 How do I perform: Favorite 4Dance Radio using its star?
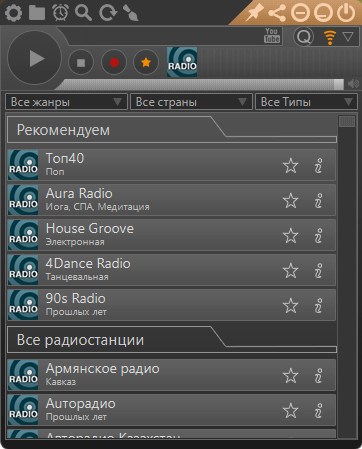click(291, 270)
